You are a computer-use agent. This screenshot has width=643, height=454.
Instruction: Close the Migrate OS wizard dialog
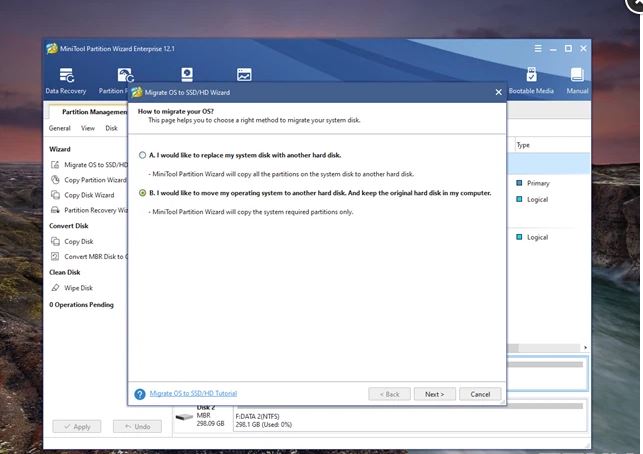[498, 92]
